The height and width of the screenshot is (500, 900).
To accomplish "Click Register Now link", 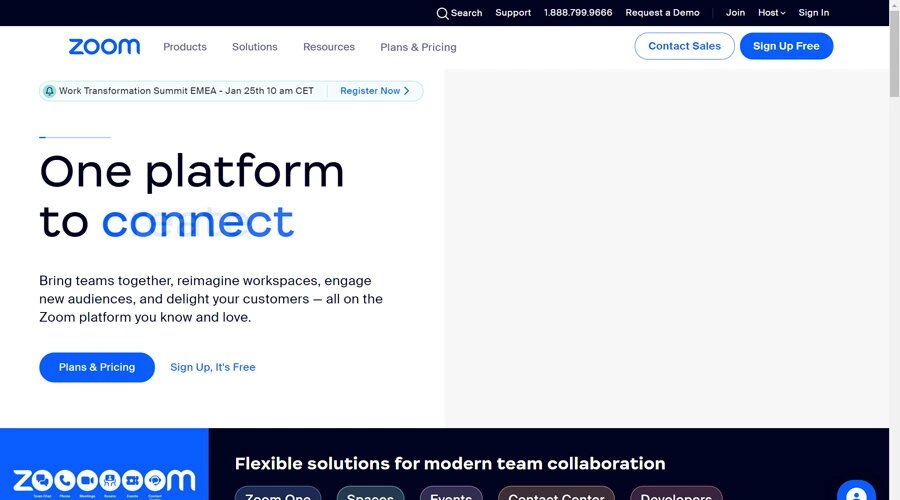I will 375,91.
